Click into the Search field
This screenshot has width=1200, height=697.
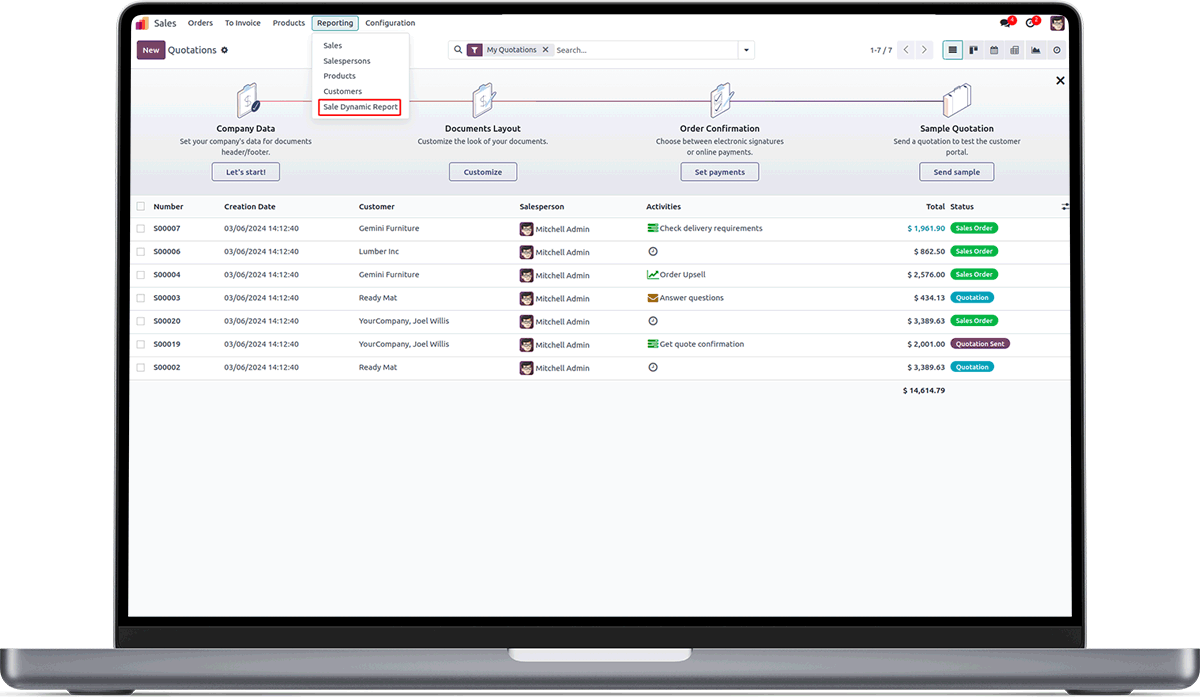click(x=645, y=50)
